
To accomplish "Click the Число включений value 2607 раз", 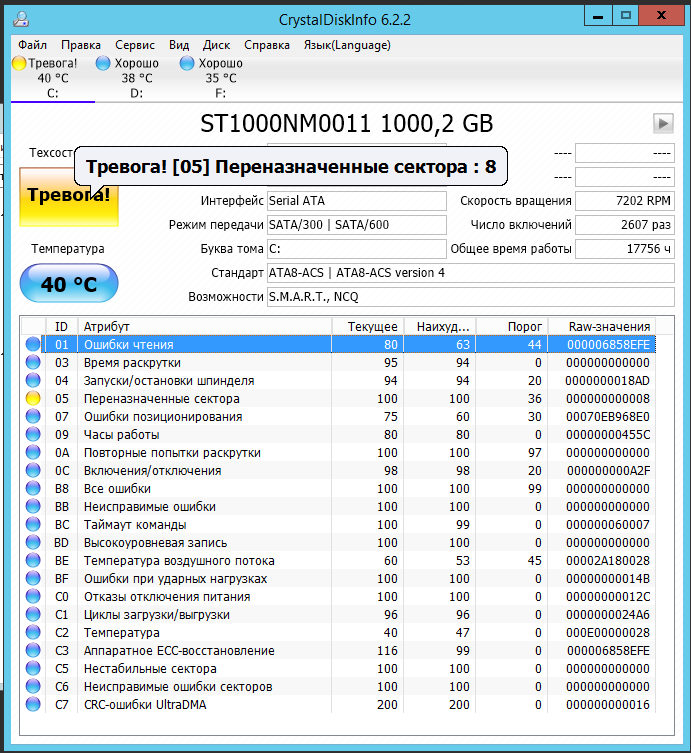I will [x=625, y=225].
